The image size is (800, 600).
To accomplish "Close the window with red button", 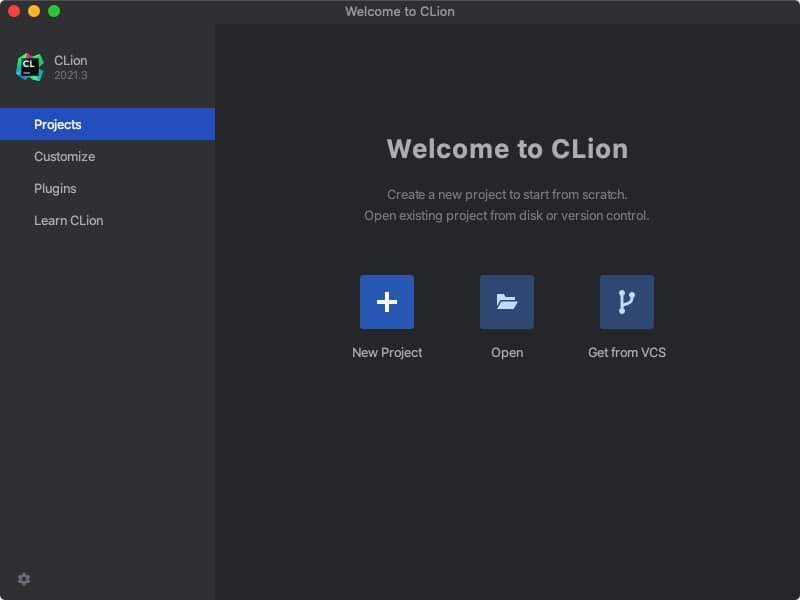I will [x=14, y=11].
